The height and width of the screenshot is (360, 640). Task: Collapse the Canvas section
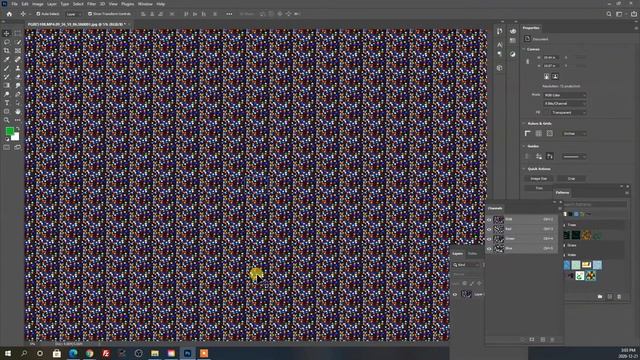[x=524, y=49]
